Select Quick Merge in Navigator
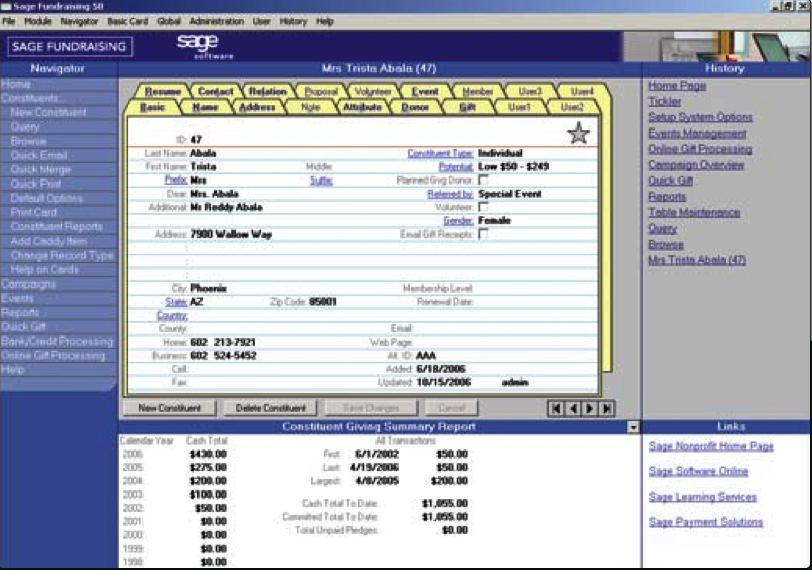Image resolution: width=812 pixels, height=570 pixels. 40,169
